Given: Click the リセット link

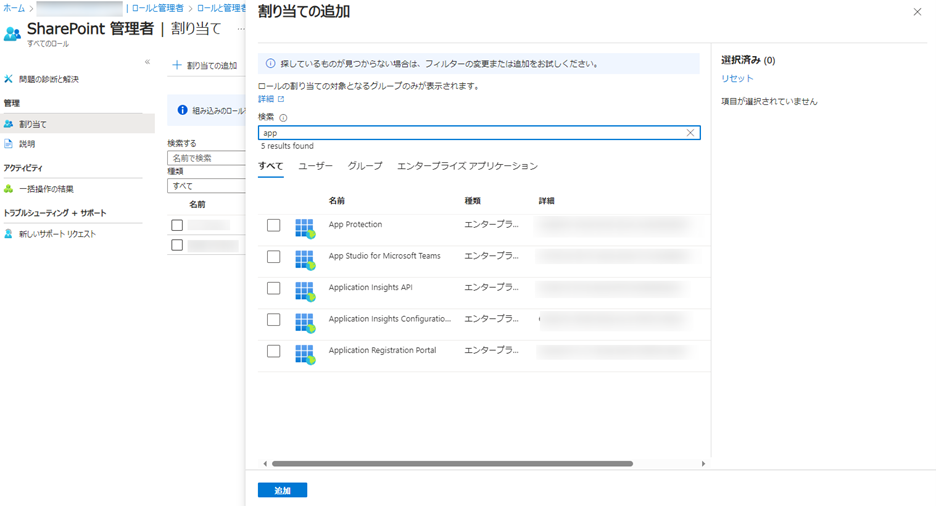Looking at the screenshot, I should coord(737,78).
